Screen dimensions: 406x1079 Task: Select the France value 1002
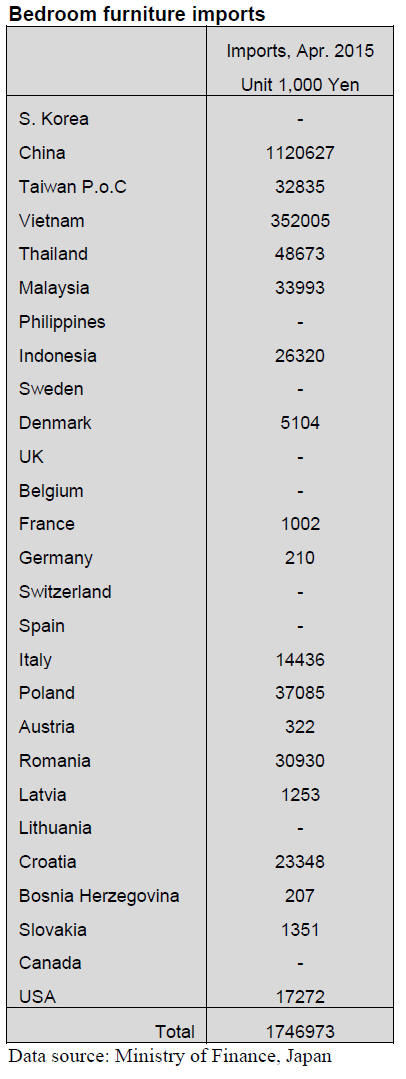click(301, 524)
